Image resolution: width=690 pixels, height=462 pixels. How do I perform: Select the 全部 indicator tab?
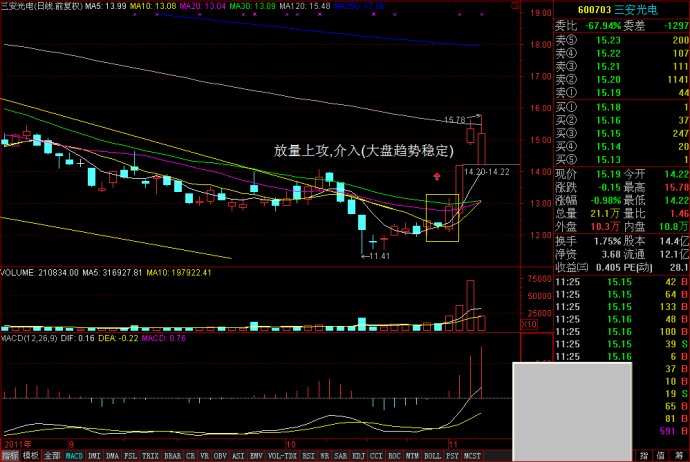pyautogui.click(x=52, y=456)
